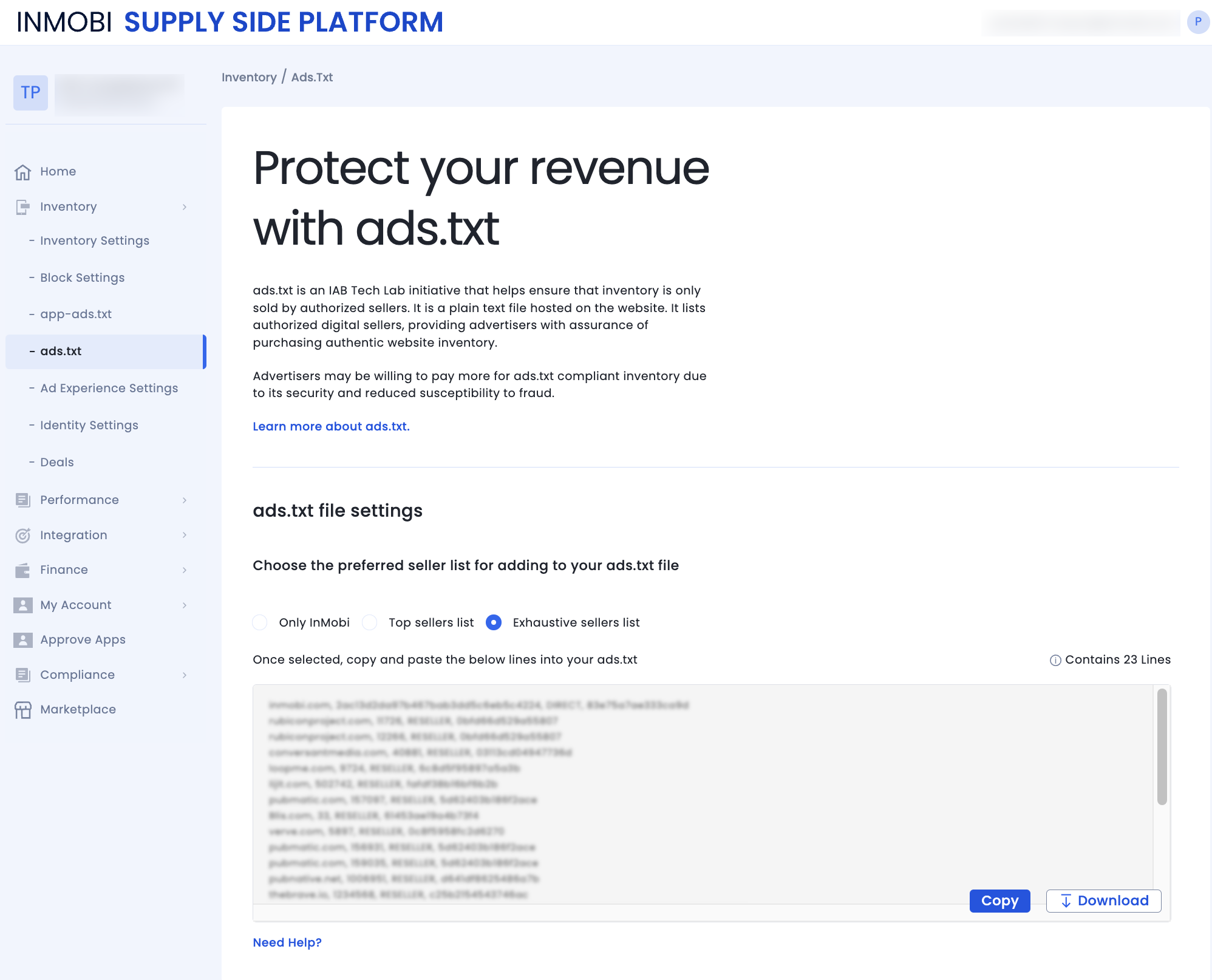This screenshot has width=1212, height=980.
Task: Click the Home house icon
Action: [x=22, y=172]
